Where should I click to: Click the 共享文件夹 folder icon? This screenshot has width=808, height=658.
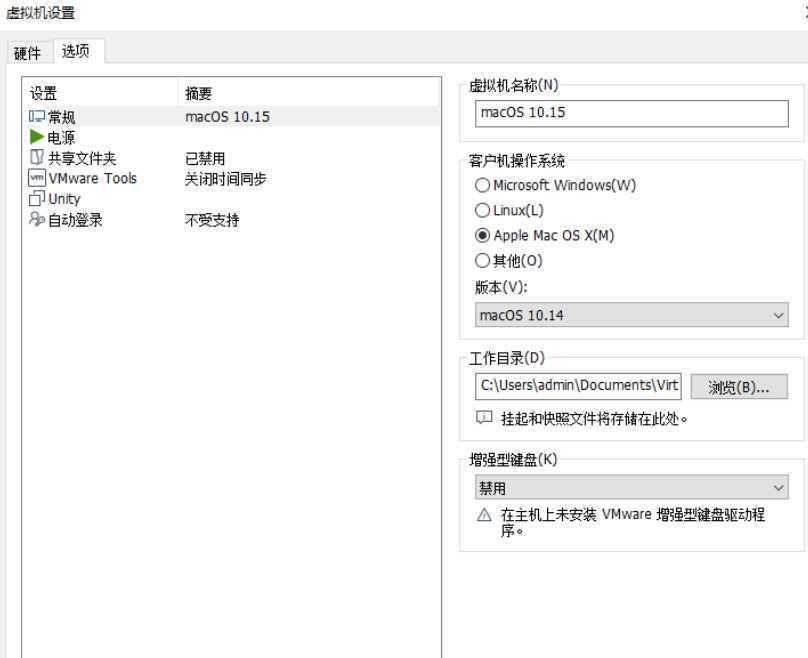point(37,157)
